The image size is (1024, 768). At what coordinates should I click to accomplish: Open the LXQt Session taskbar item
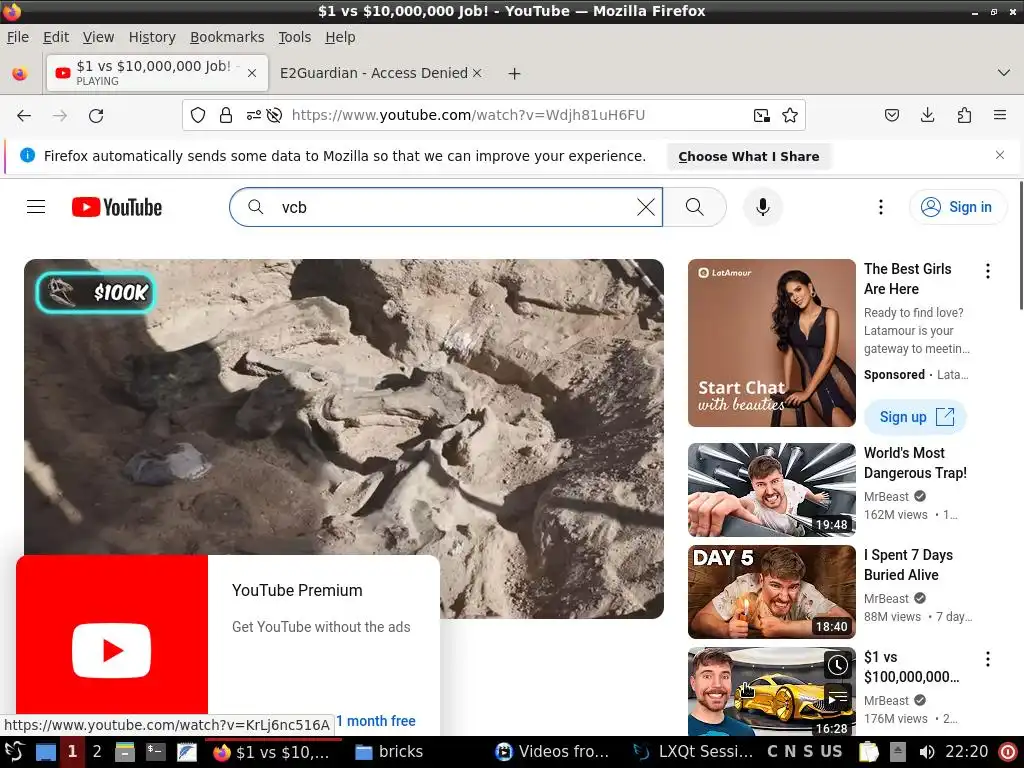pos(694,752)
